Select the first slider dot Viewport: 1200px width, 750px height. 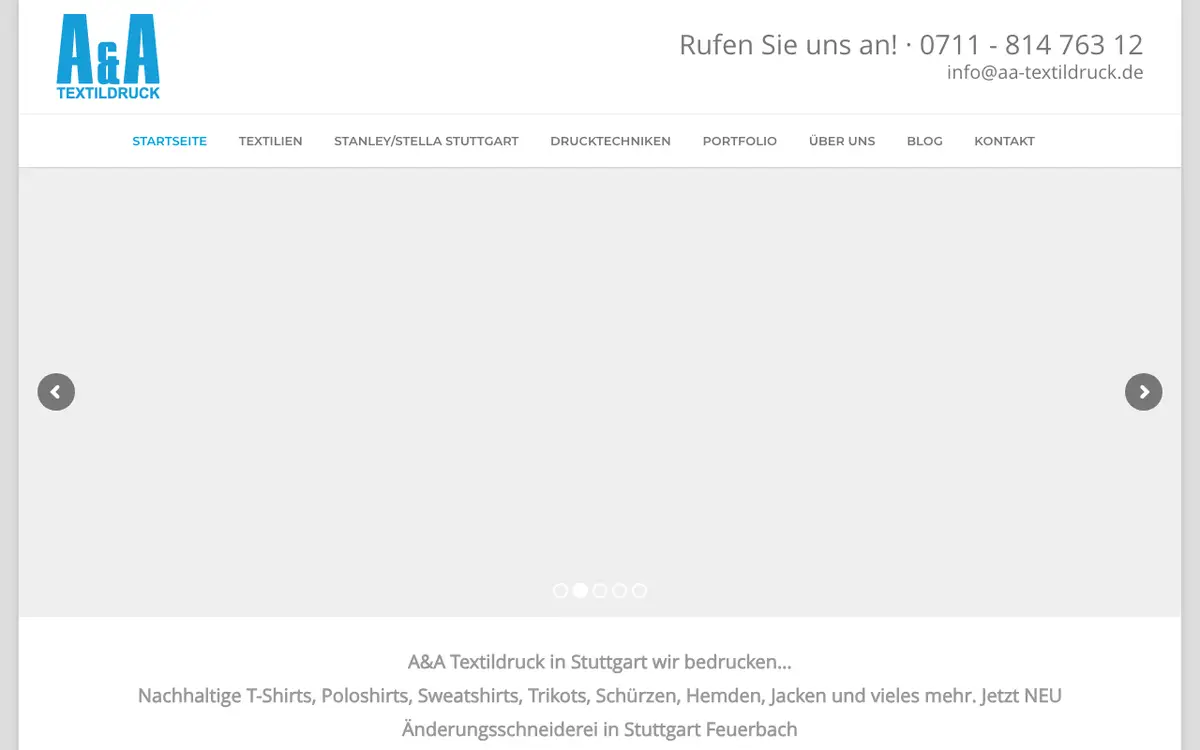560,591
